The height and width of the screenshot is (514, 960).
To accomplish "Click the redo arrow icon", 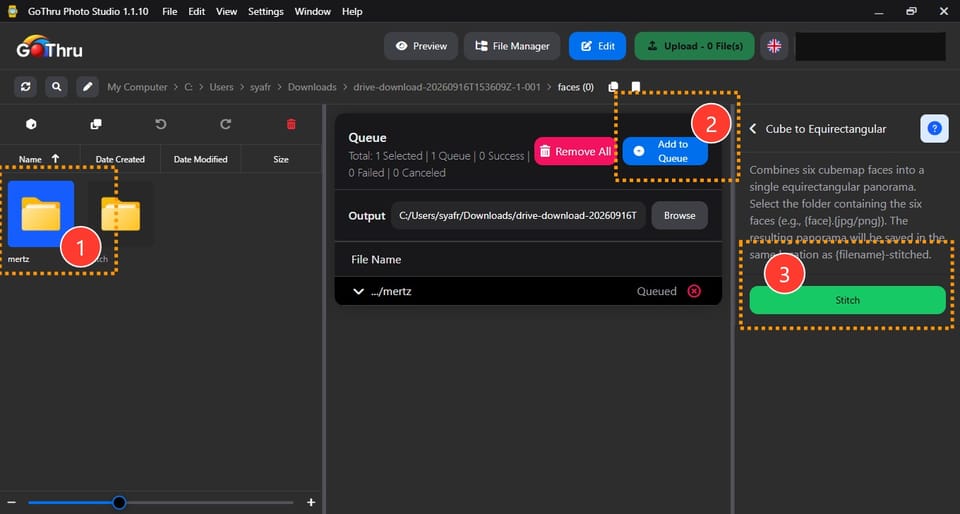I will pyautogui.click(x=226, y=124).
